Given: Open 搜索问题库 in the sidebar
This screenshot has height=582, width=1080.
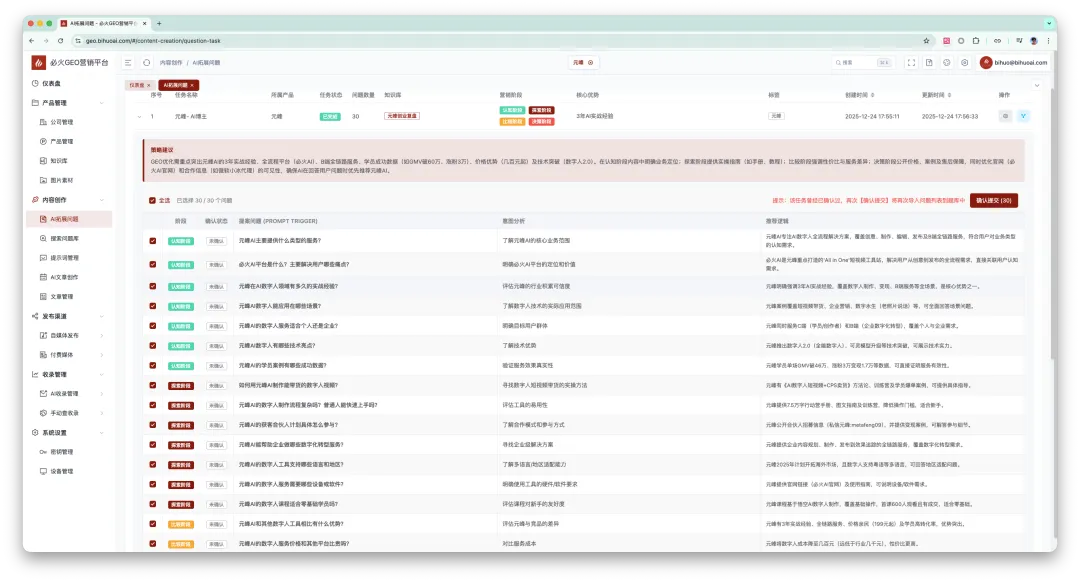Looking at the screenshot, I should pyautogui.click(x=68, y=238).
